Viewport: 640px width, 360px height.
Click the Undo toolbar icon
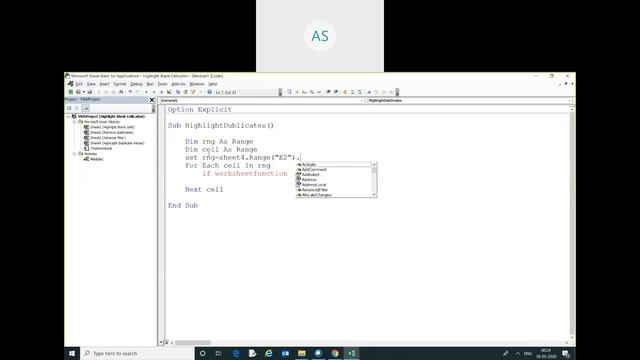[x=130, y=92]
